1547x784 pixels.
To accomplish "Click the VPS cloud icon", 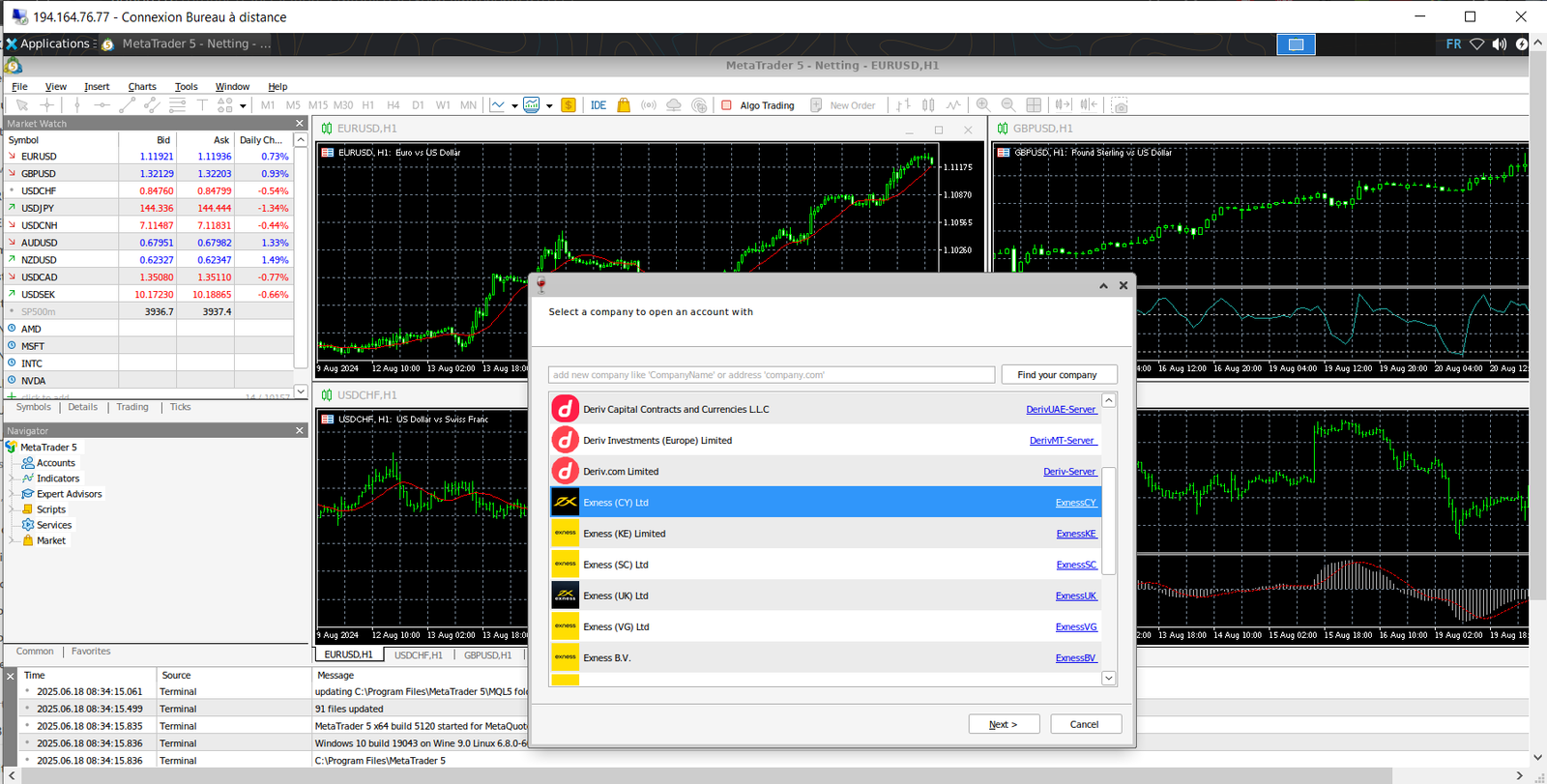I will (674, 105).
